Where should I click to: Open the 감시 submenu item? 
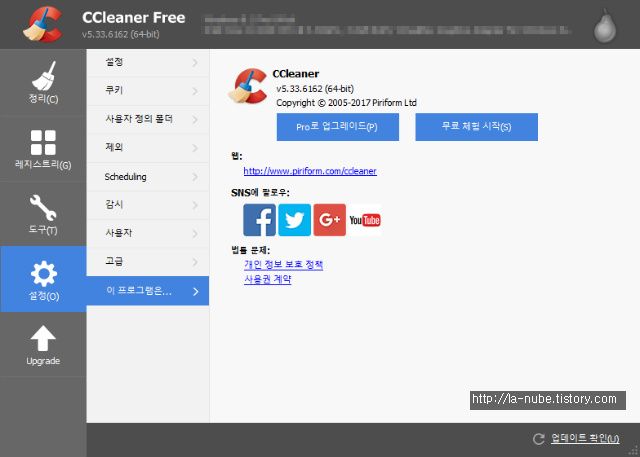pos(148,205)
